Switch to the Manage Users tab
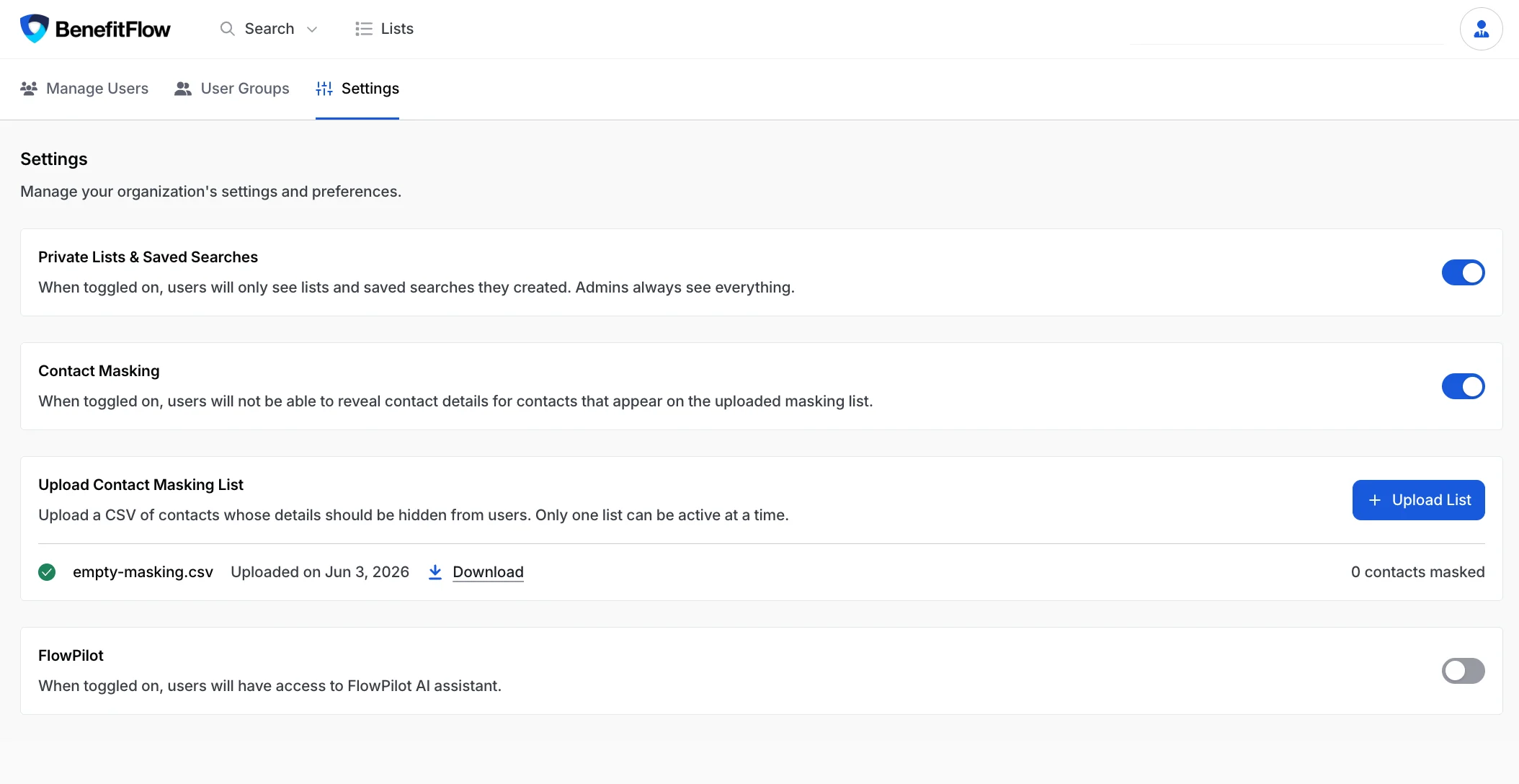The height and width of the screenshot is (784, 1519). (x=84, y=89)
